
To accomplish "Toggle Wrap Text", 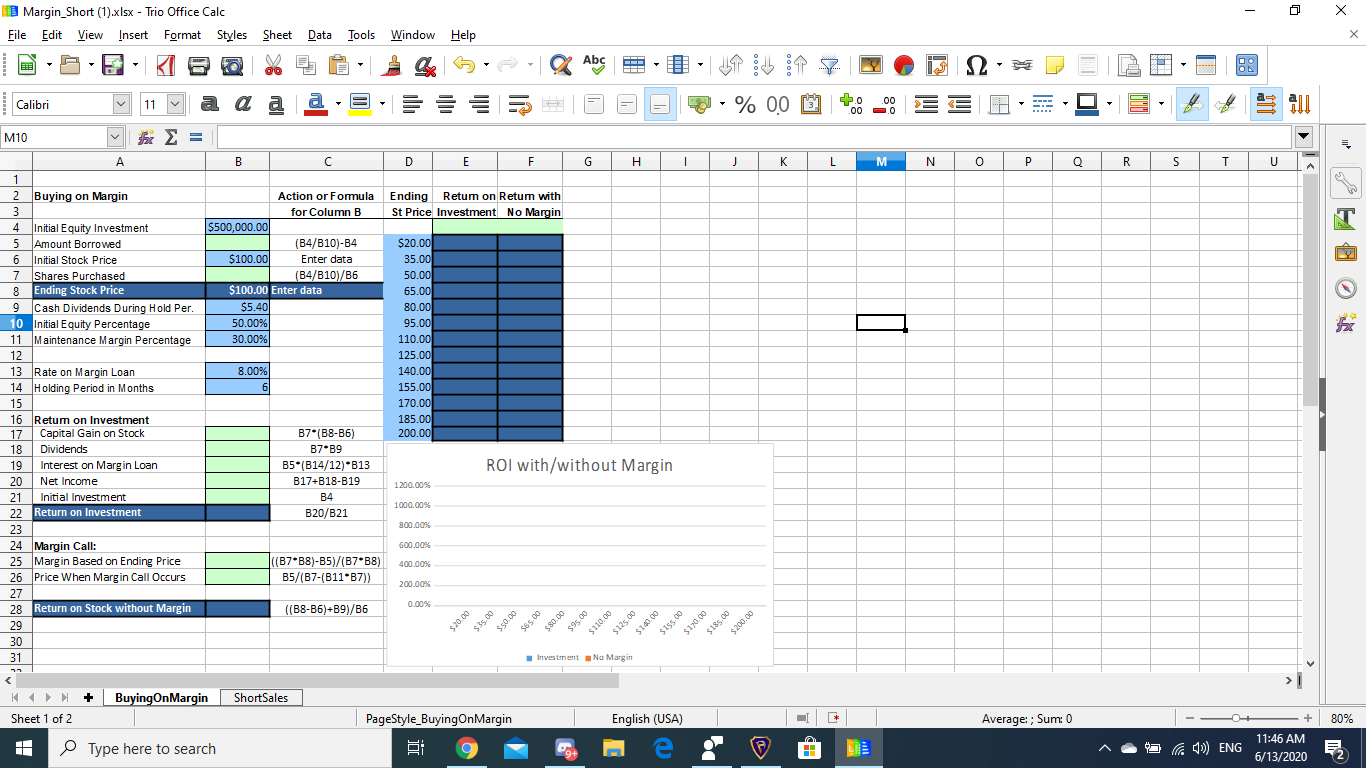I will point(521,104).
